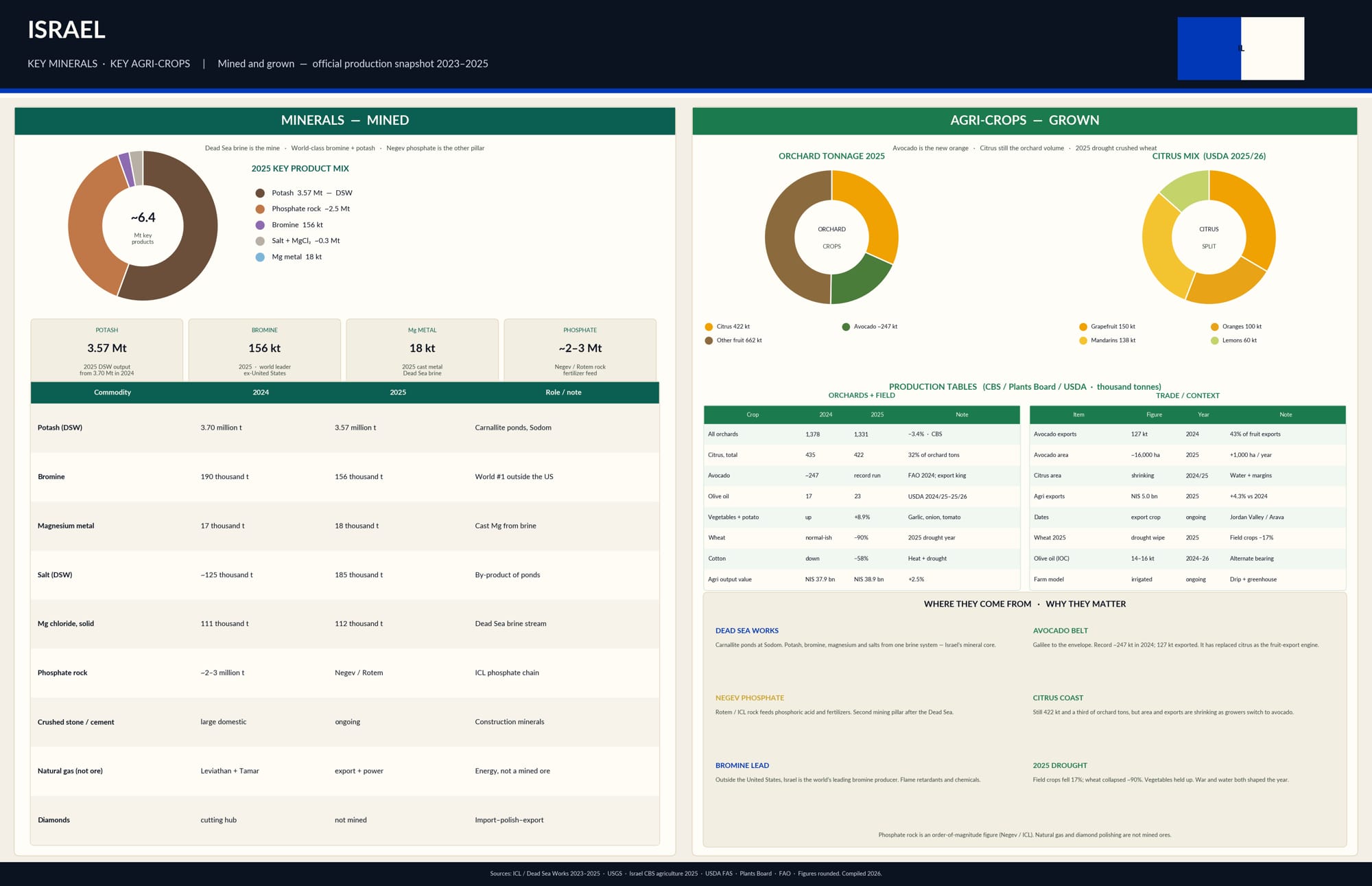This screenshot has height=886, width=1372.
Task: Select the All orchards row label
Action: [x=723, y=434]
